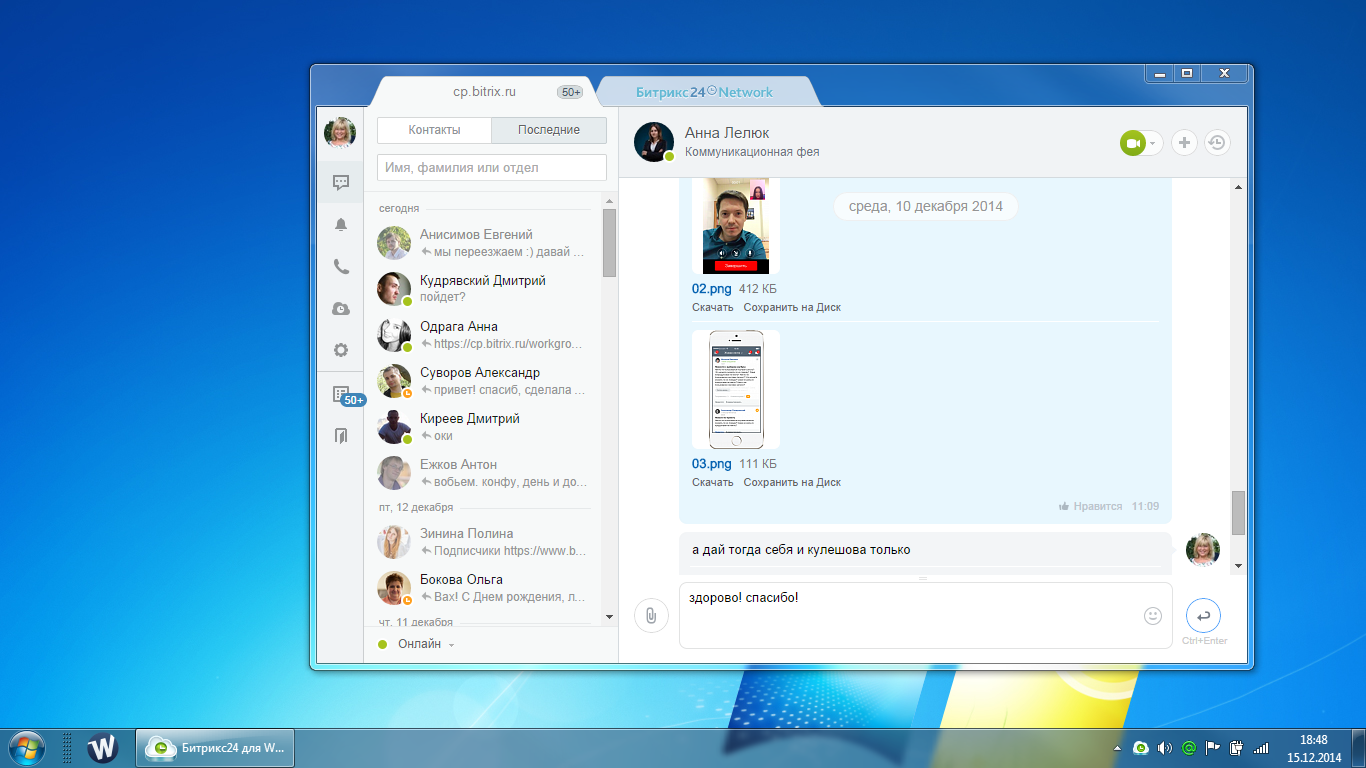Click the 50+ badge on cp.bitrix.ru tab
The width and height of the screenshot is (1366, 768).
point(570,92)
